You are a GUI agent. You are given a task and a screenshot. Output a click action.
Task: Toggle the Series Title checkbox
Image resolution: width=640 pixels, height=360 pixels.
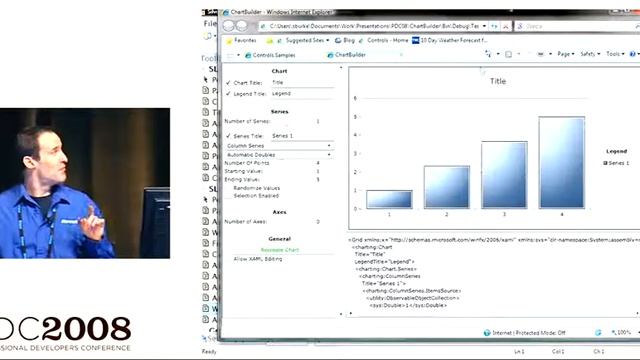(228, 136)
